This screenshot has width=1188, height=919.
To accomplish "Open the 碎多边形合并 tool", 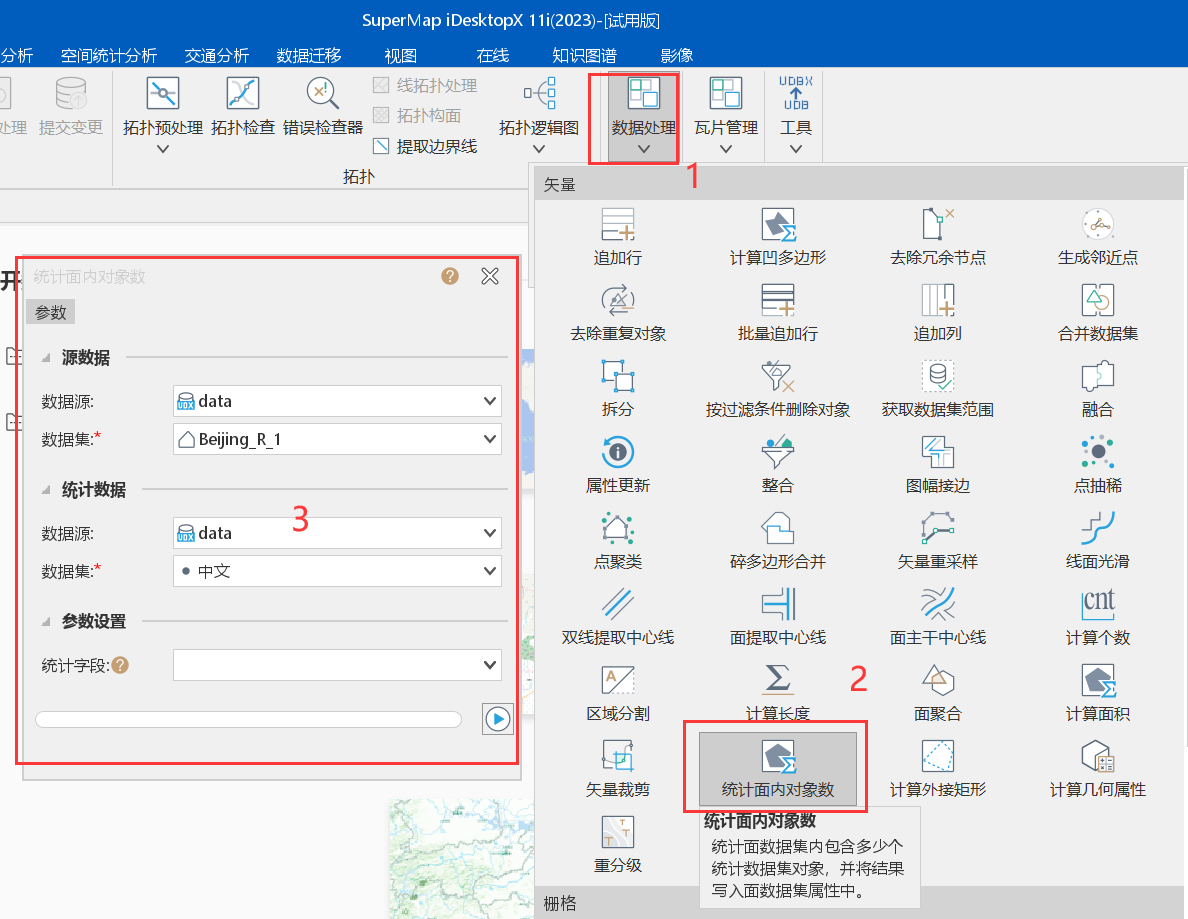I will (777, 540).
